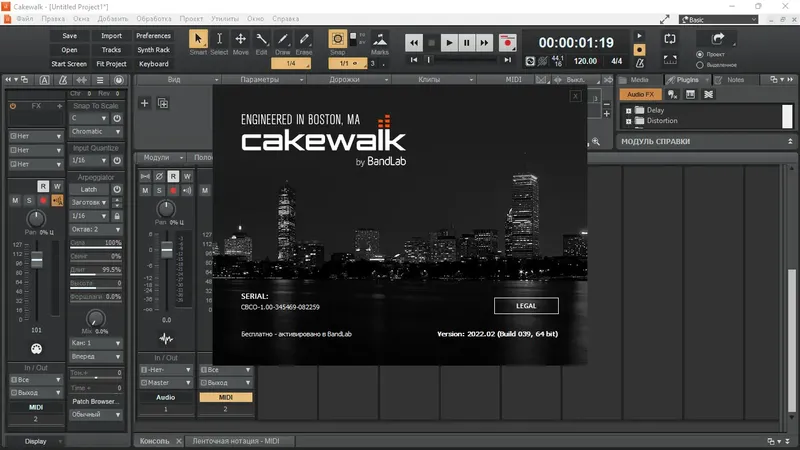
Task: Toggle Read automation in audio strip
Action: coord(173,176)
